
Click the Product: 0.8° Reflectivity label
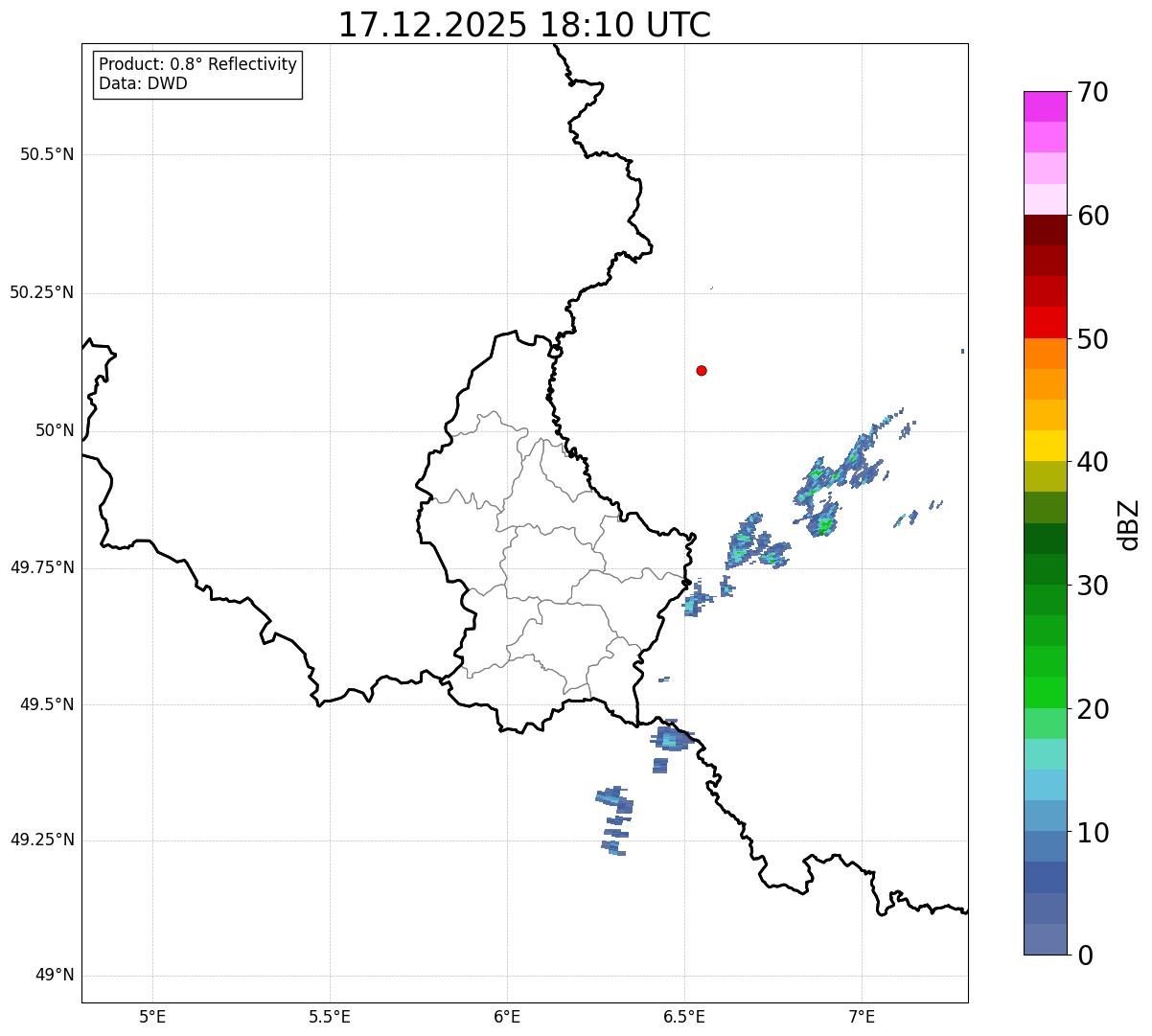point(198,64)
